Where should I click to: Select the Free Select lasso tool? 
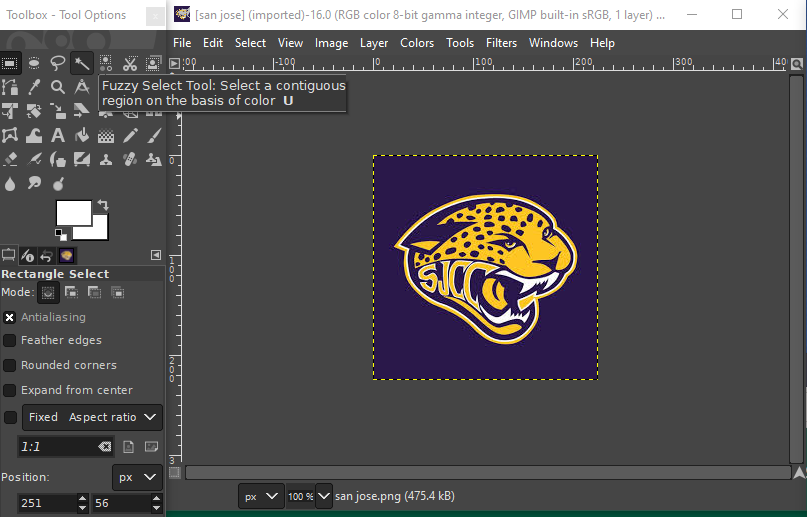pyautogui.click(x=58, y=63)
